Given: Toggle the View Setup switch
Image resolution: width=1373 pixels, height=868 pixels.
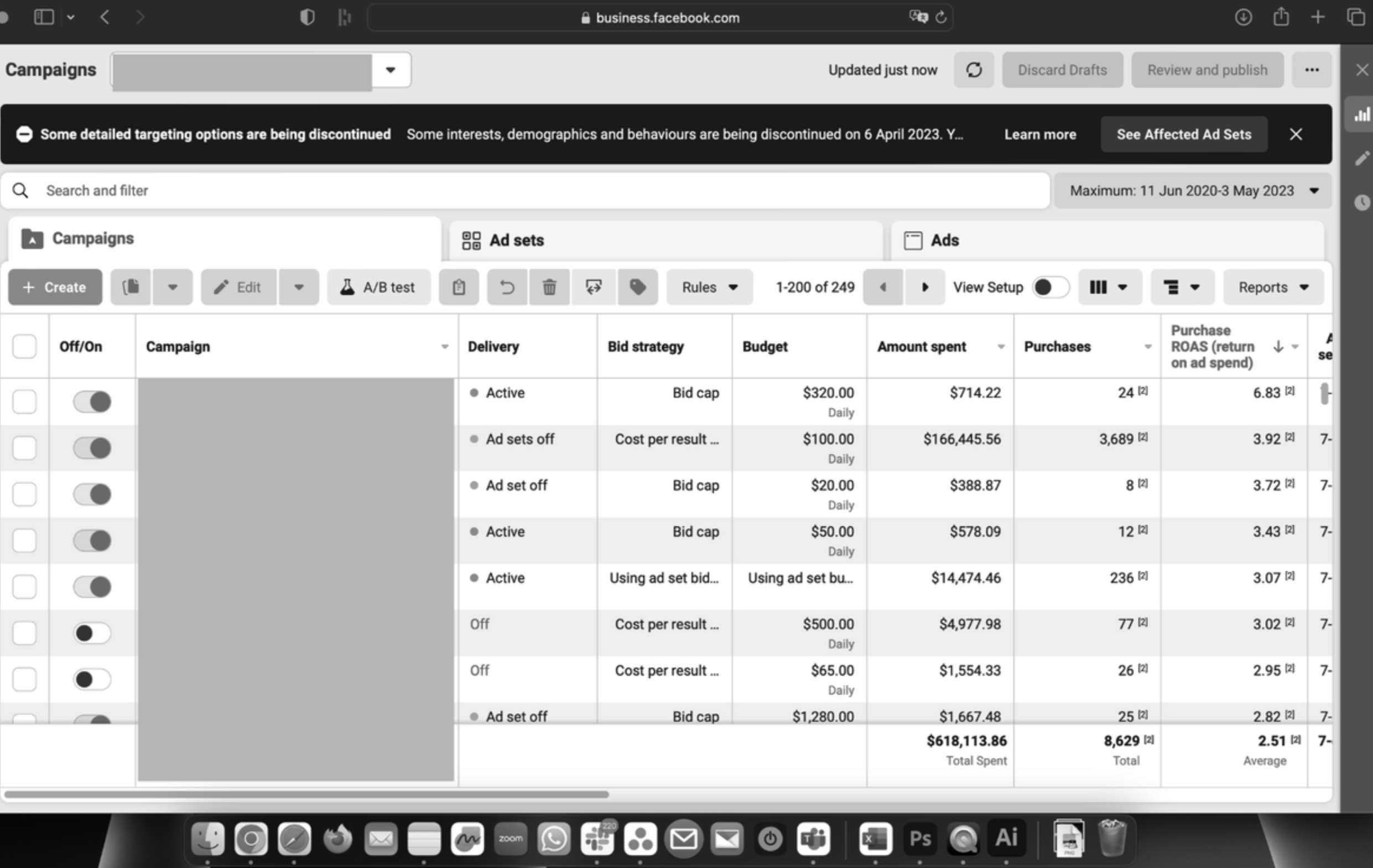Looking at the screenshot, I should click(x=1050, y=287).
